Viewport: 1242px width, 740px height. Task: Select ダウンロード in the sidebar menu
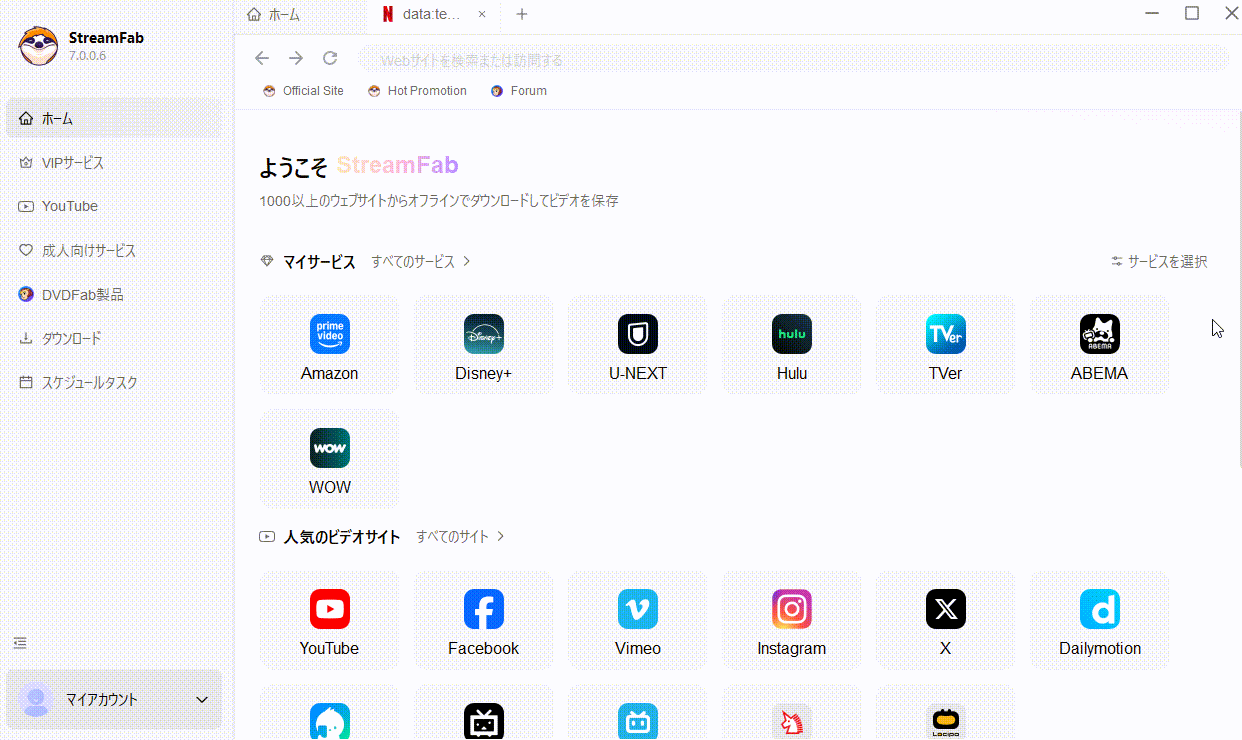[x=71, y=338]
